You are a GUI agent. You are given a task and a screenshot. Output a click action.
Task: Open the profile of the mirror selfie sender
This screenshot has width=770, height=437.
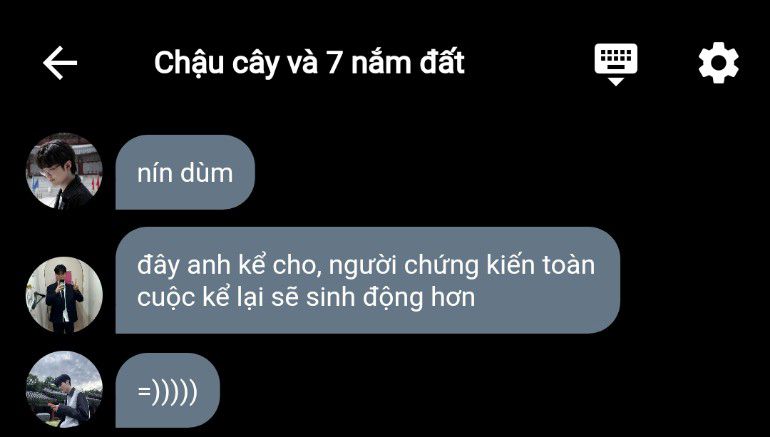click(x=64, y=295)
